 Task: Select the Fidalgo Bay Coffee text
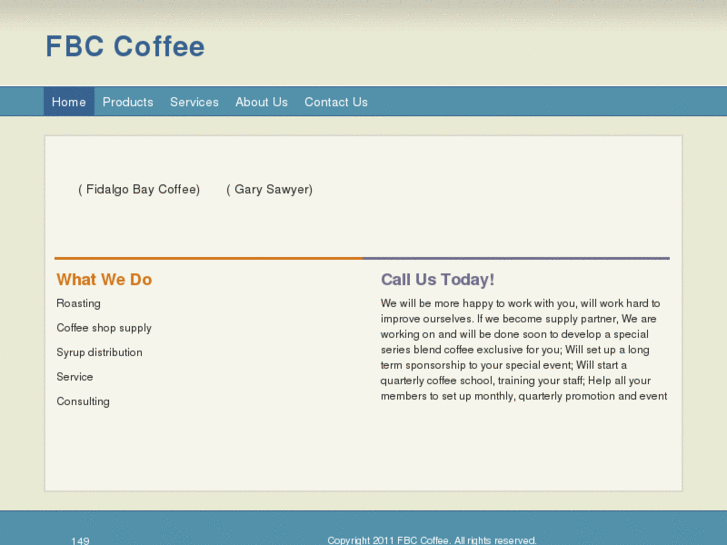tap(139, 189)
